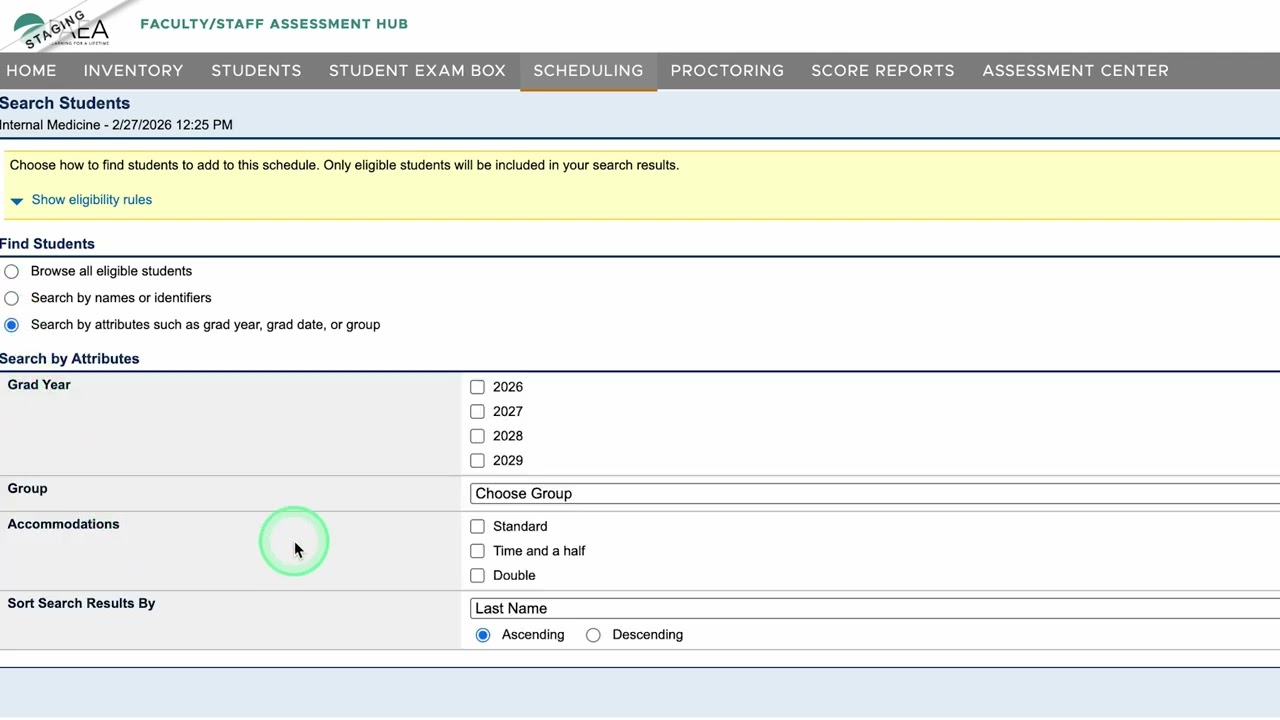Screen dimensions: 1280x720
Task: Open the Proctoring menu
Action: (727, 71)
